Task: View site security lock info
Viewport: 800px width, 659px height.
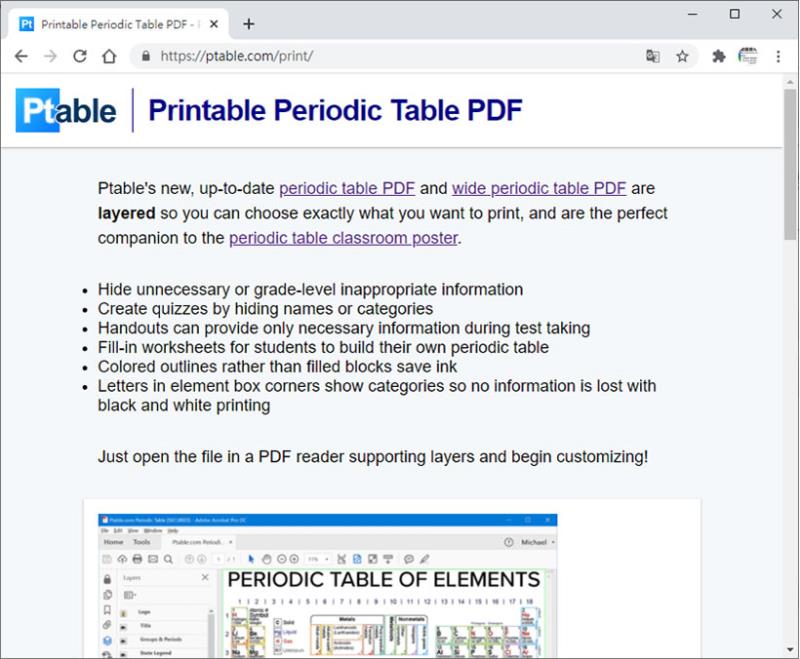Action: click(146, 56)
